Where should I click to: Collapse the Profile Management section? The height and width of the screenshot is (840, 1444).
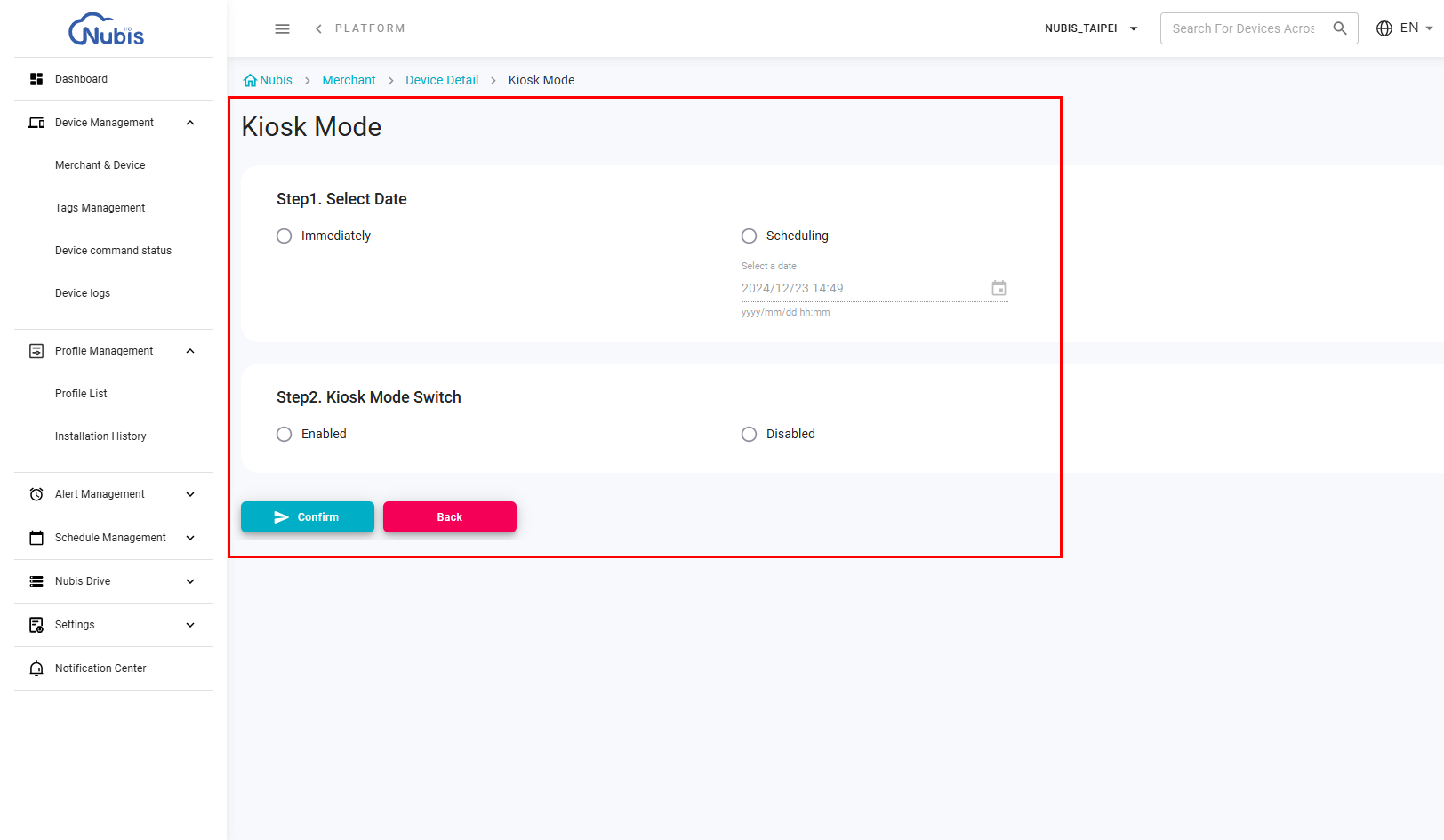pos(190,351)
